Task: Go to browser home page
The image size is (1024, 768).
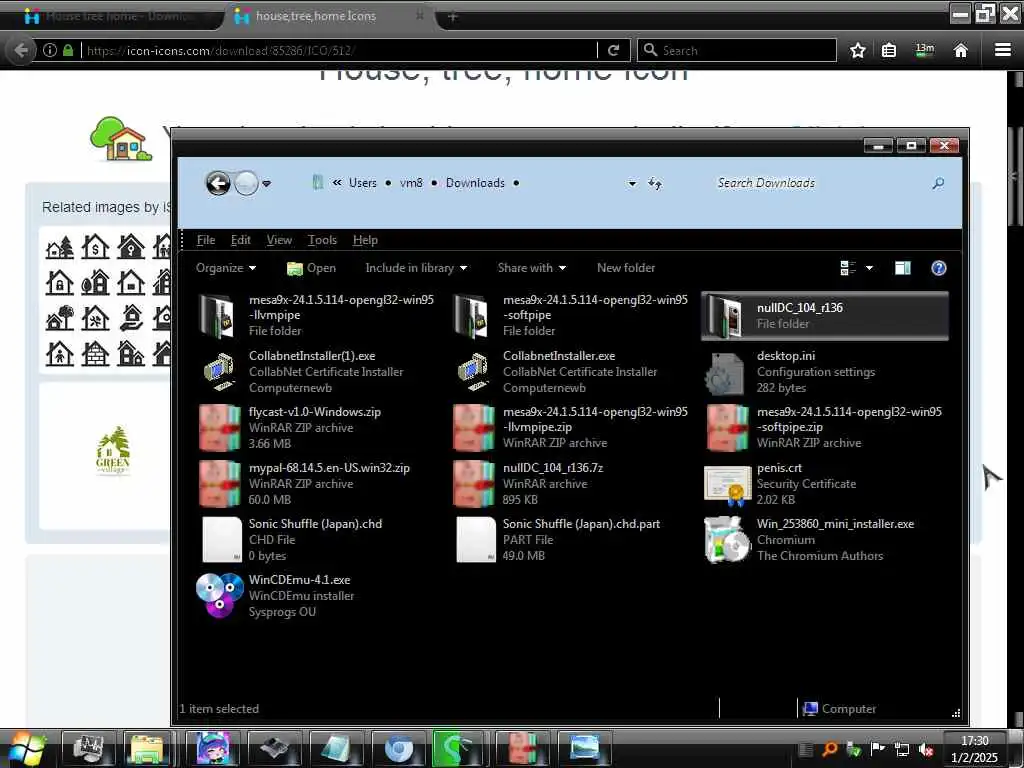Action: coord(960,50)
